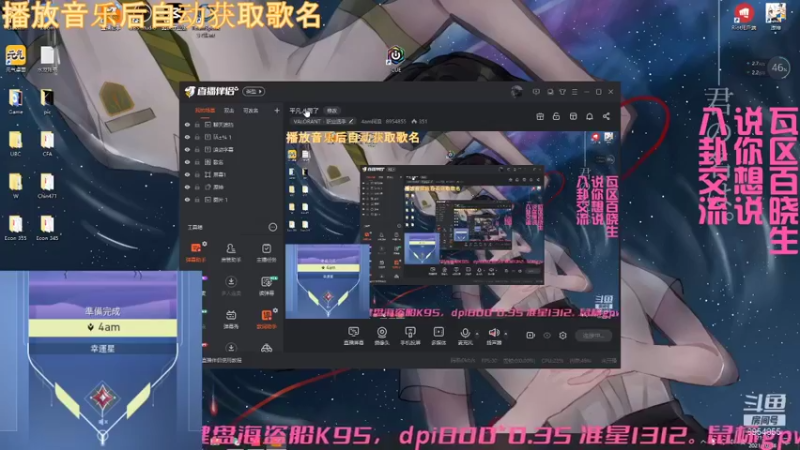Viewport: 800px width, 450px height.
Task: Edit the VALORANT category pencil icon
Action: click(351, 121)
